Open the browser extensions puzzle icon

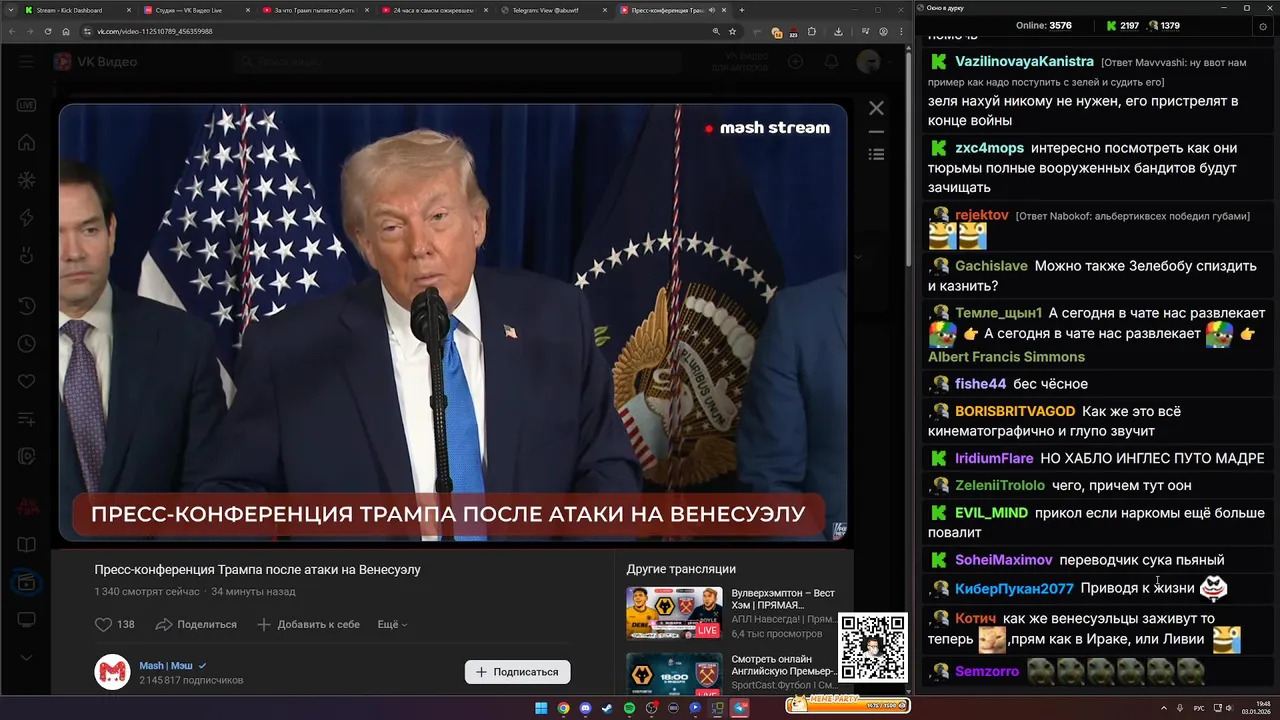[x=812, y=31]
